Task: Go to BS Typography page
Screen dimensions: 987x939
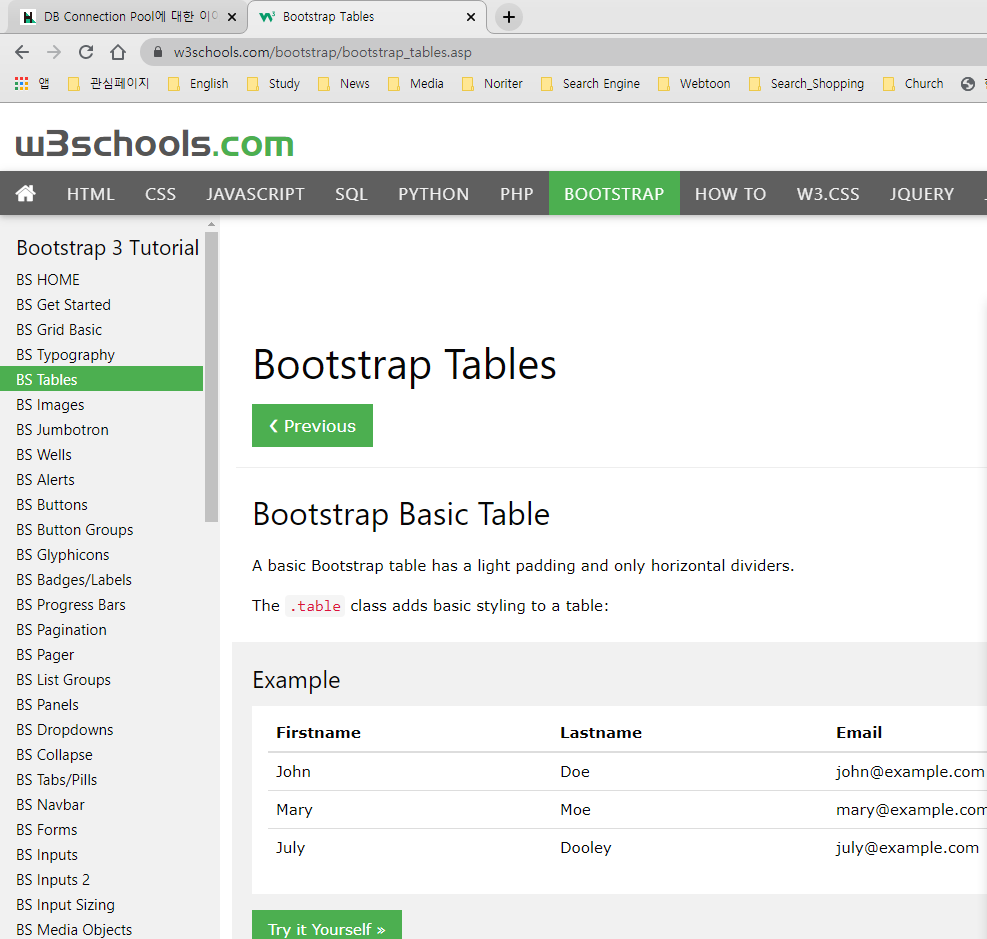Action: 101,354
